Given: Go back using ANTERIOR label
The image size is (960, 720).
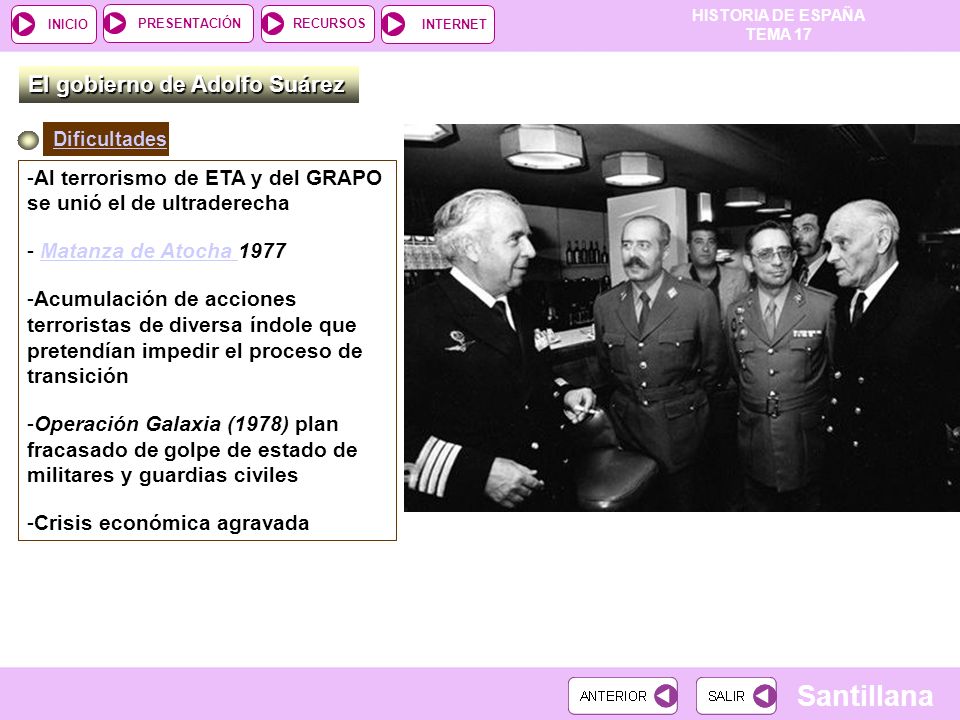Looking at the screenshot, I should (x=613, y=696).
